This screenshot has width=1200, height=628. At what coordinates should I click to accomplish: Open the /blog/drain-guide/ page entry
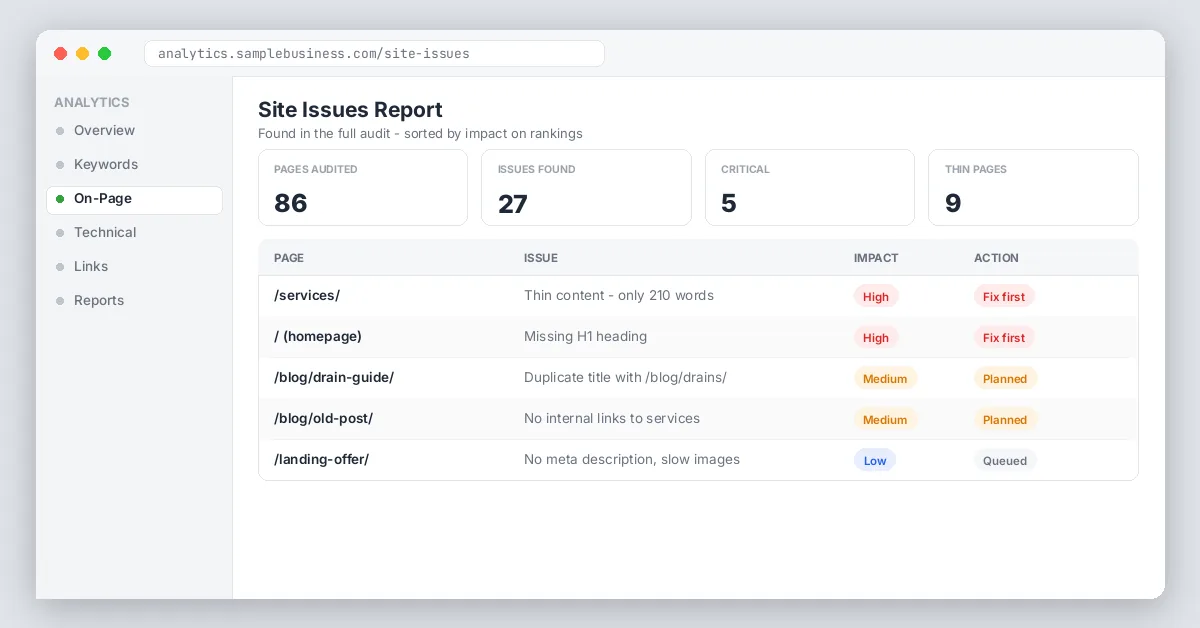coord(334,377)
